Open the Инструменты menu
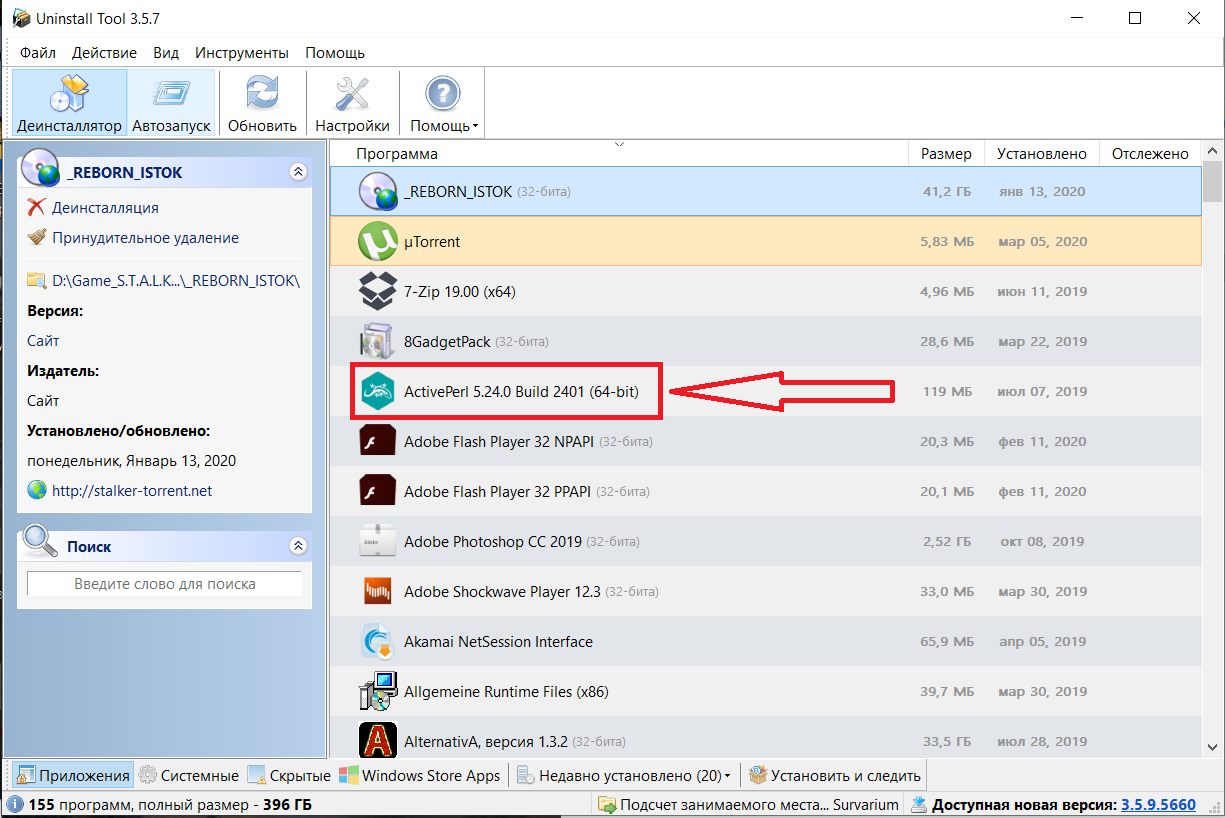 (242, 52)
